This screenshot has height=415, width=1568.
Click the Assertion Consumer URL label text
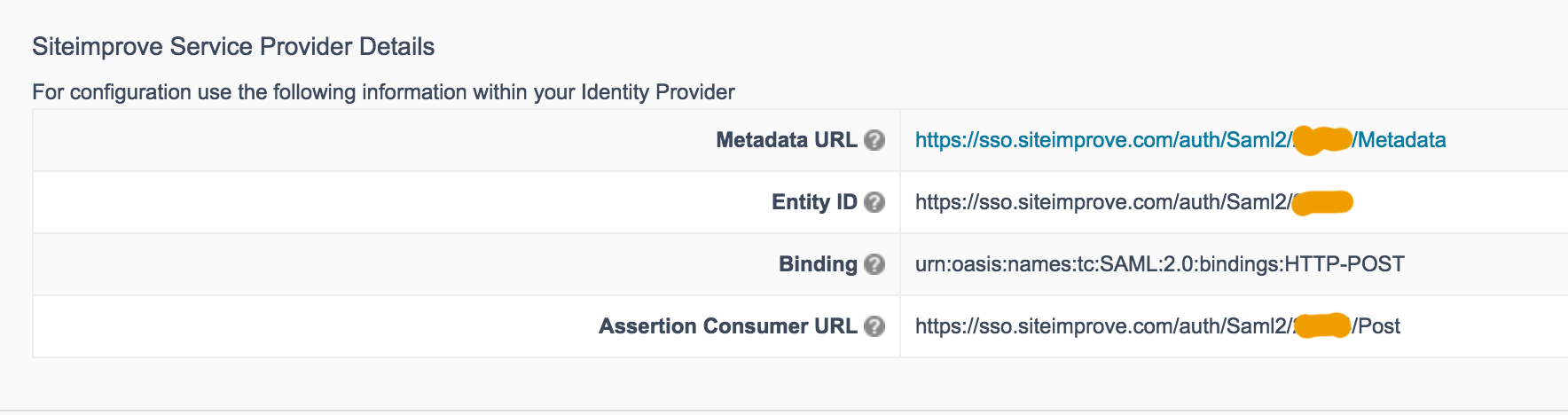727,326
